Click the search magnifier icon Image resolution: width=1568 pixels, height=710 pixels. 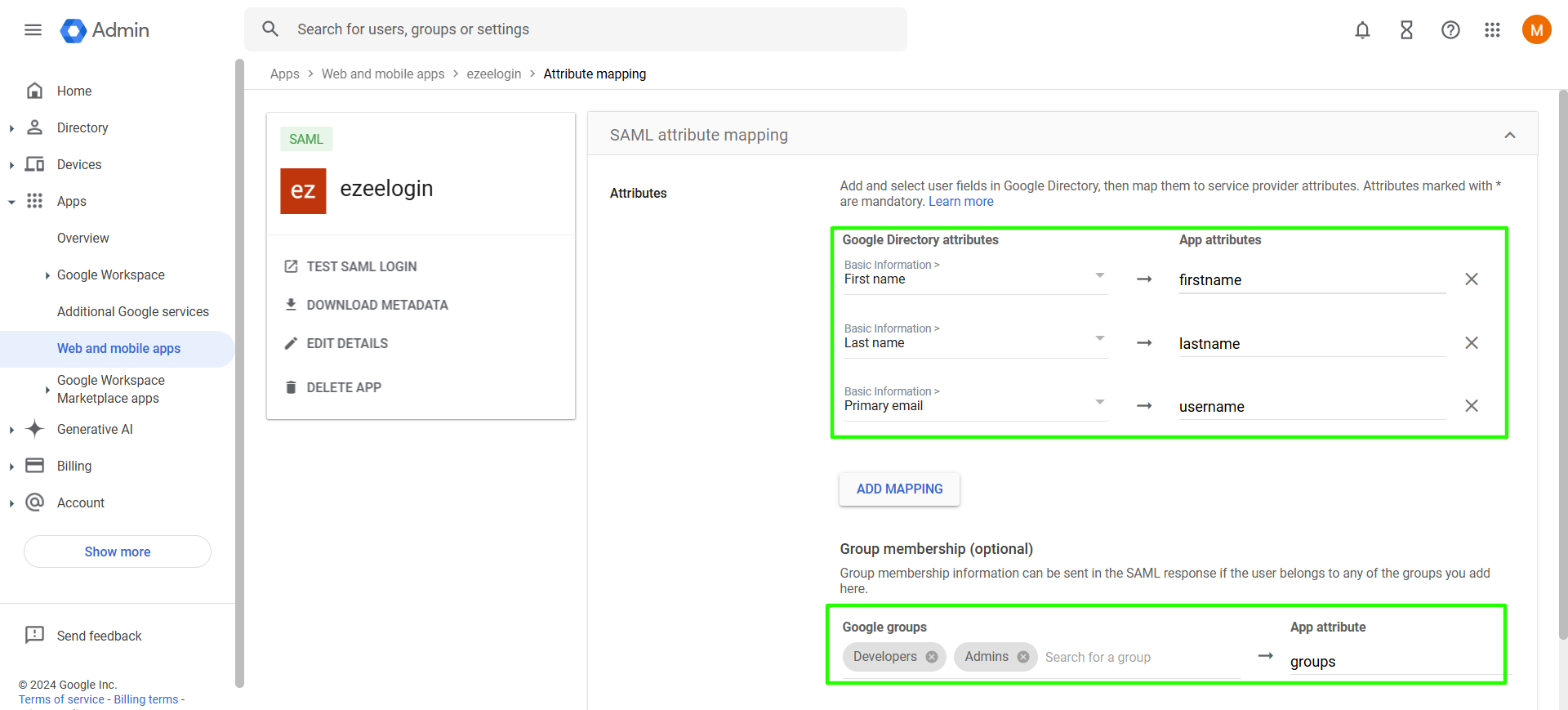click(270, 29)
